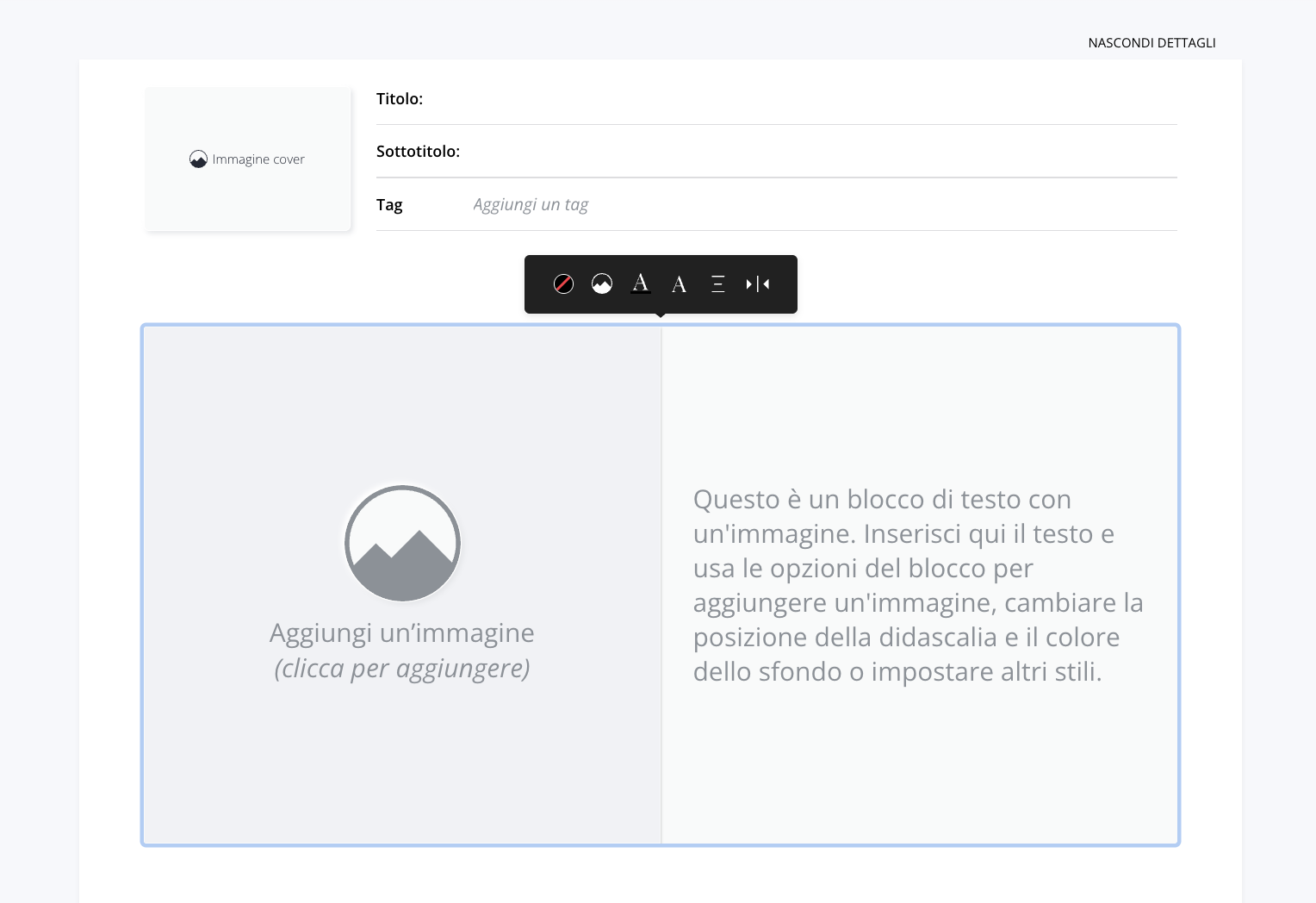The image size is (1316, 903).
Task: Toggle the background color off with the slash swatch
Action: [563, 284]
